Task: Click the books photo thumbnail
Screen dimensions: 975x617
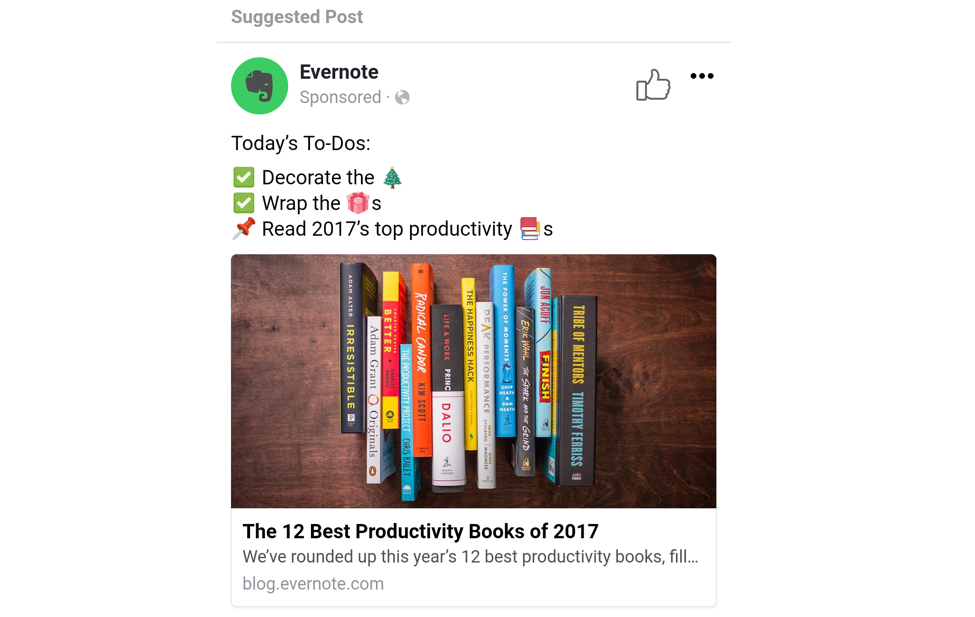Action: [x=473, y=380]
